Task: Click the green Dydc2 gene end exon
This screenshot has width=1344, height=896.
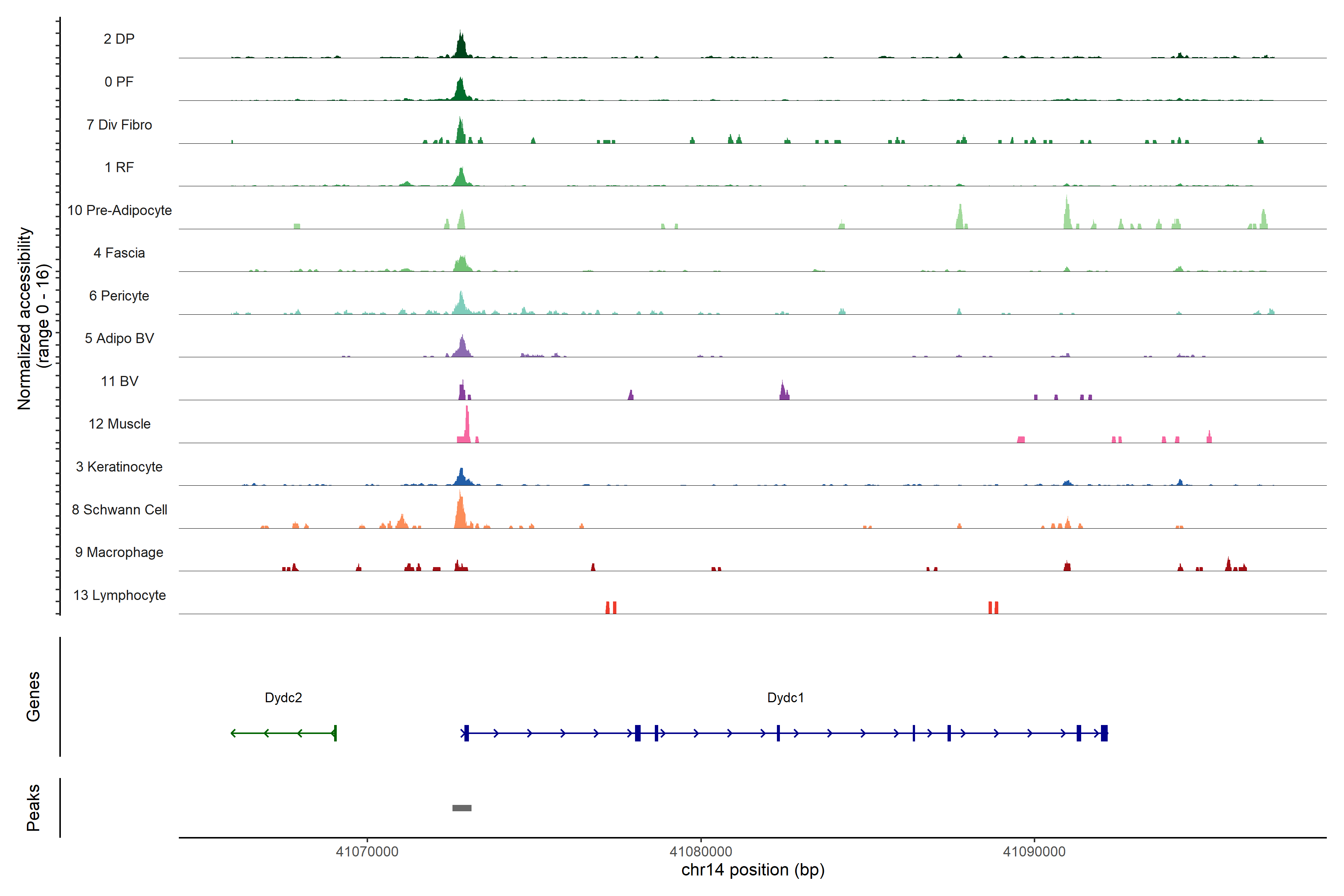Action: pos(335,732)
